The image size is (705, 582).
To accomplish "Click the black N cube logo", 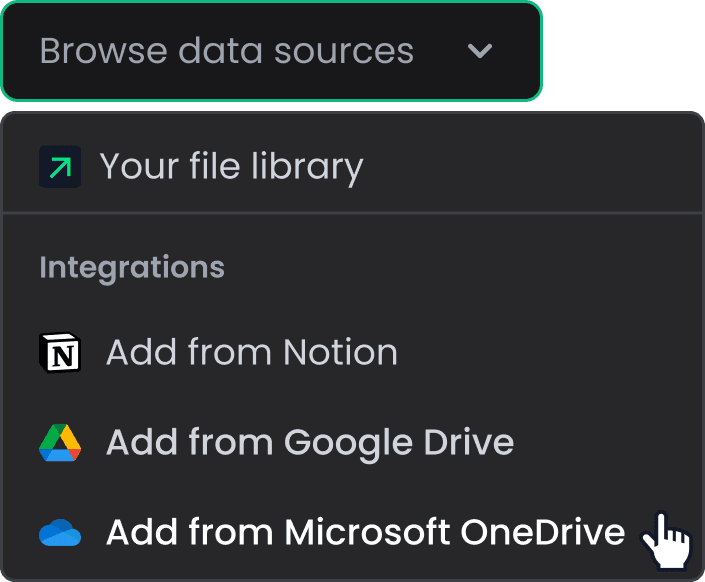I will pyautogui.click(x=60, y=353).
